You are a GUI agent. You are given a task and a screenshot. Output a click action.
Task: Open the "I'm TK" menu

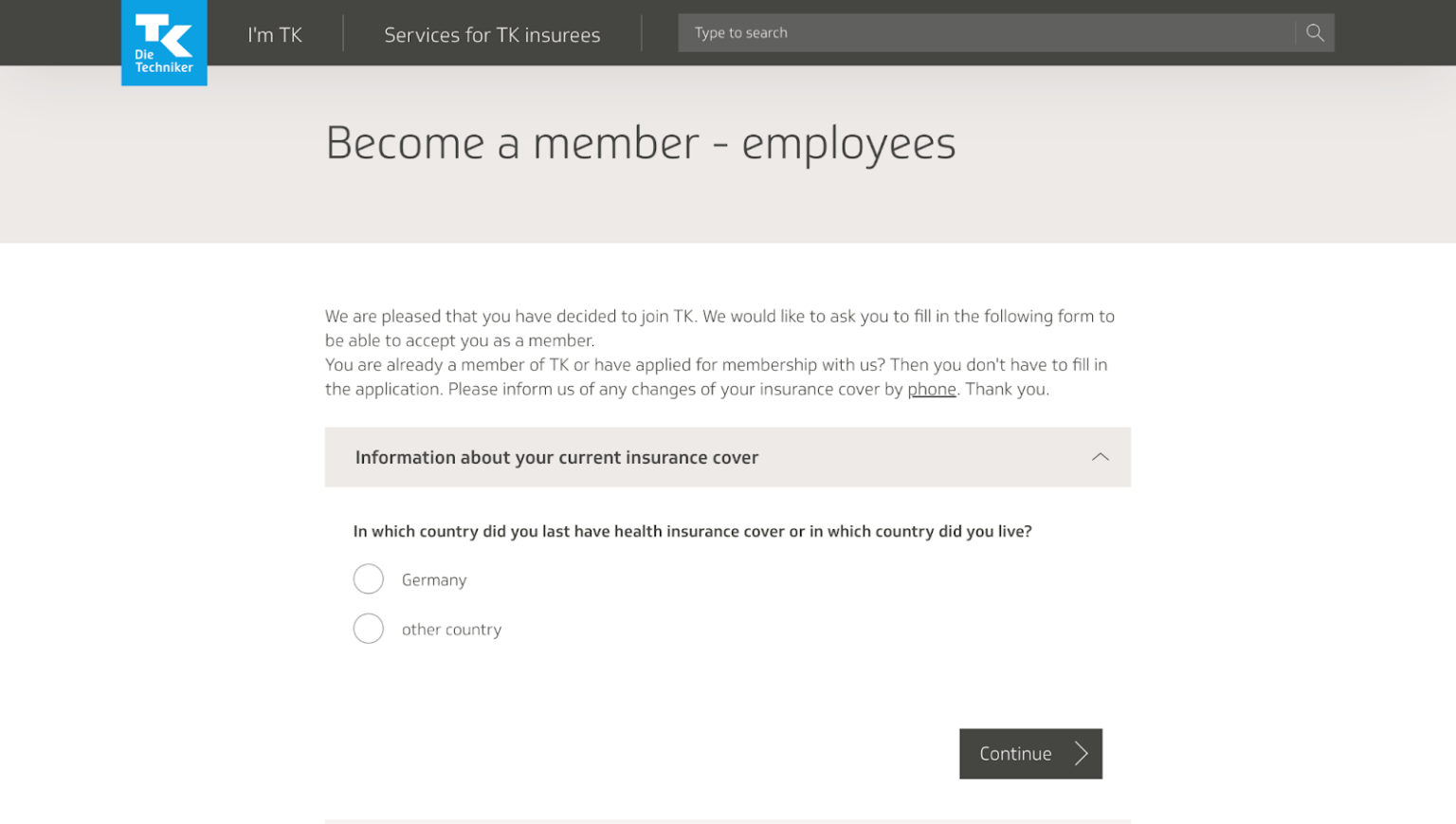(274, 33)
